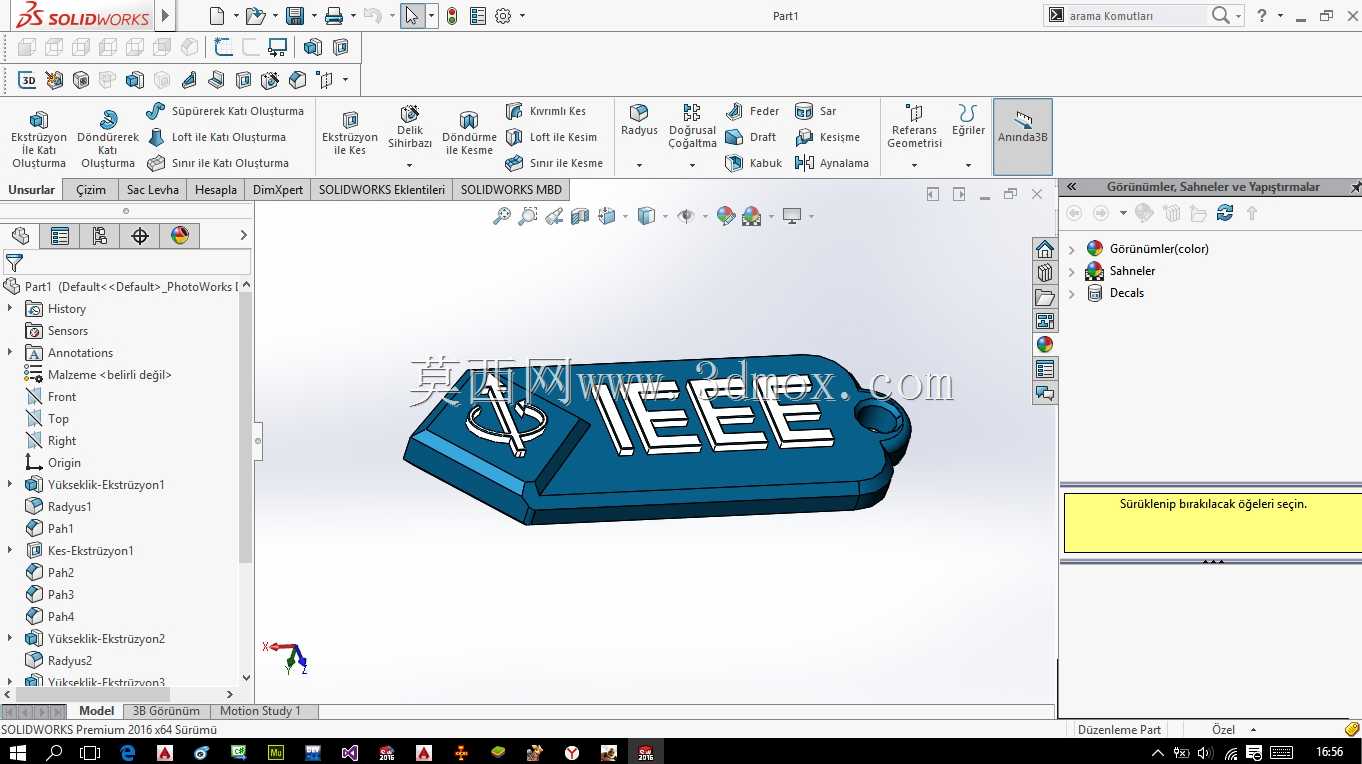
Task: Click the Eğriler curves tool
Action: tap(968, 120)
